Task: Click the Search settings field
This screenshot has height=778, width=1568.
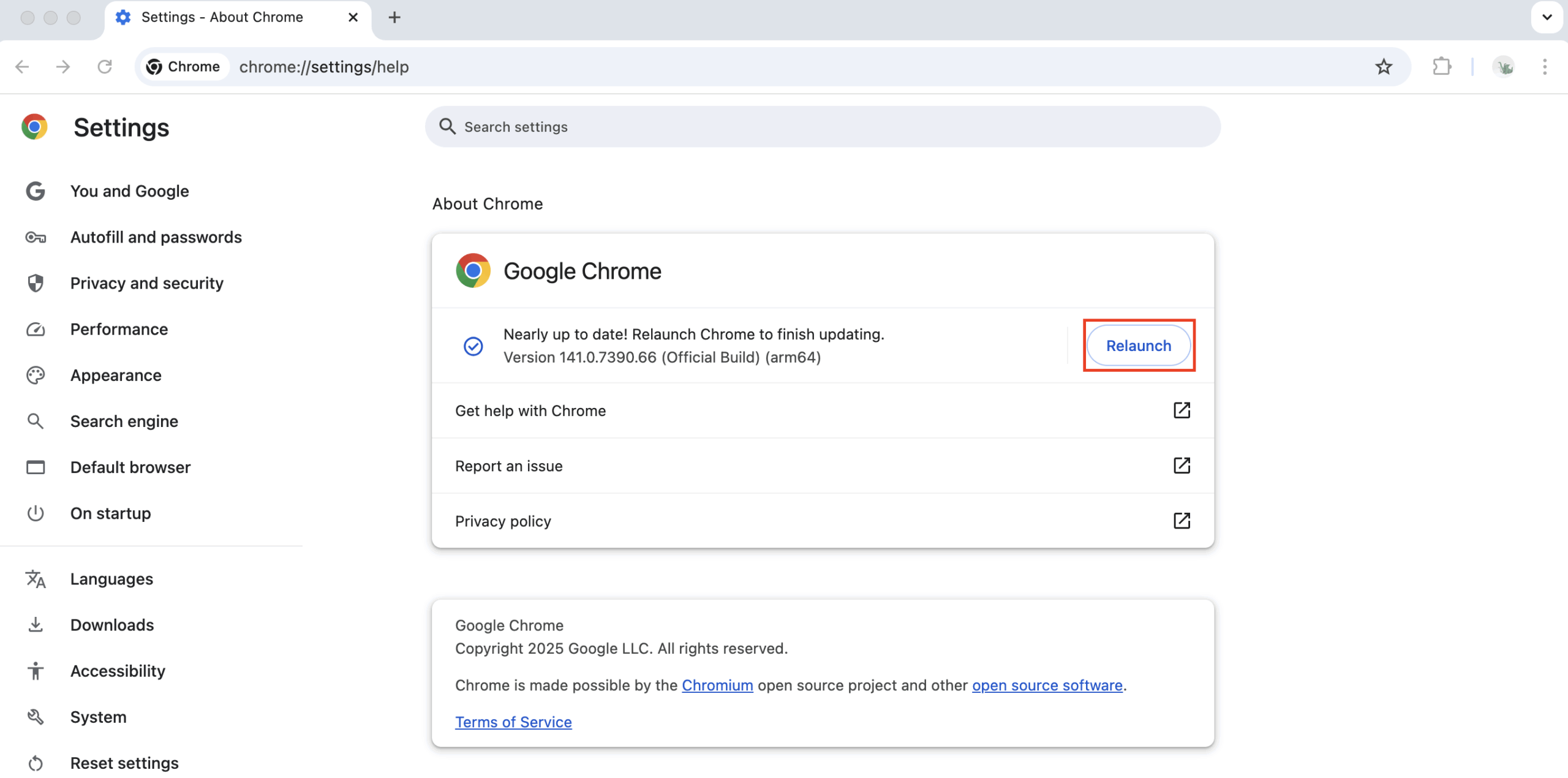Action: [821, 127]
